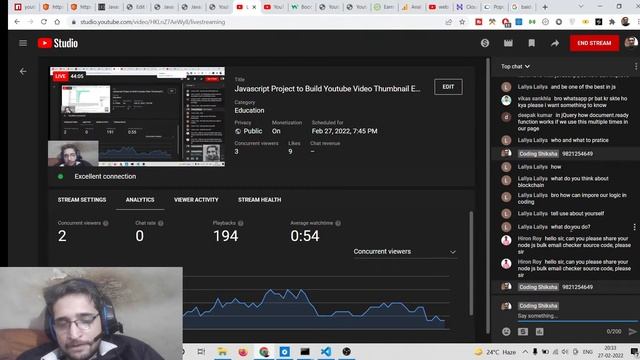Show hidden system tray icons

tap(525, 352)
